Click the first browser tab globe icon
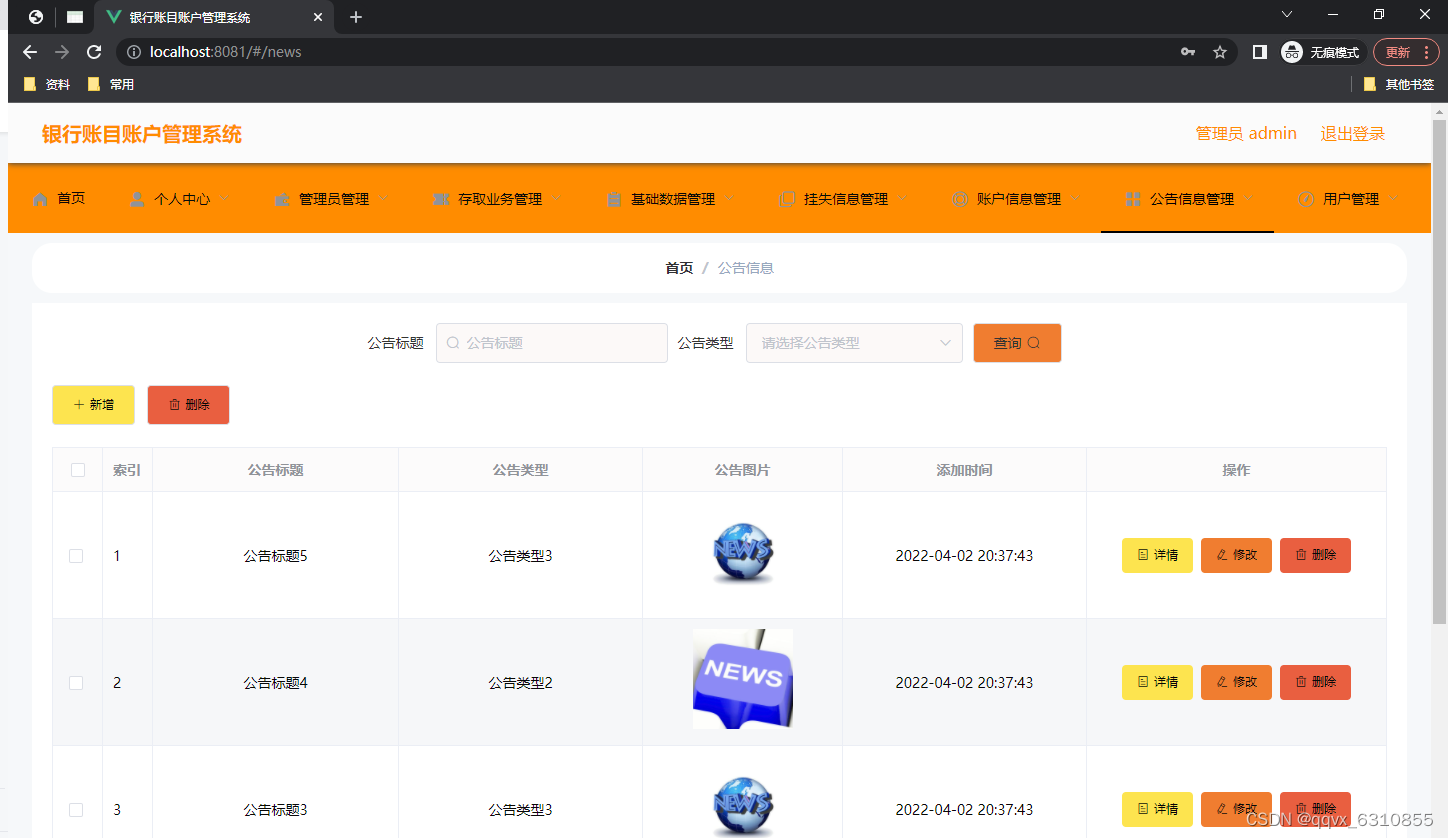The width and height of the screenshot is (1448, 838). coord(36,17)
